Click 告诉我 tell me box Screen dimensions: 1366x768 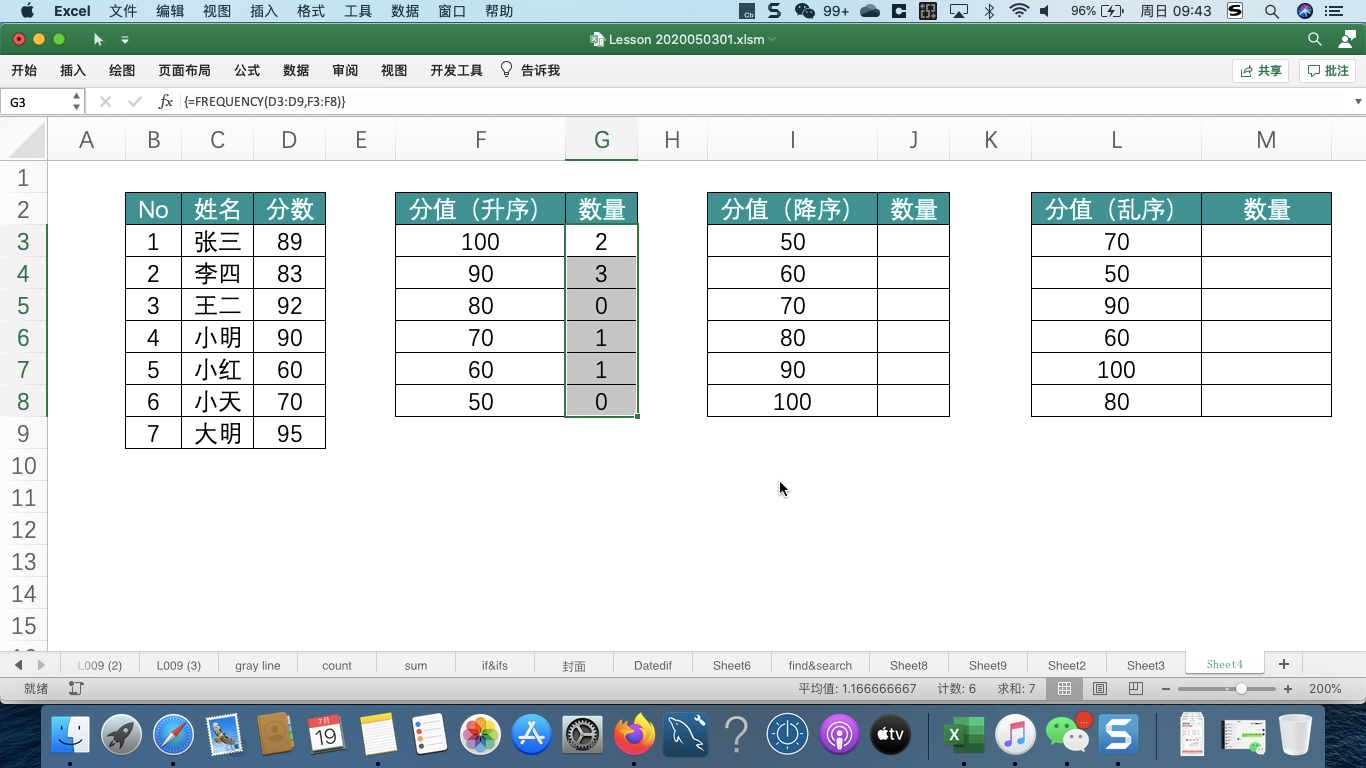(540, 70)
